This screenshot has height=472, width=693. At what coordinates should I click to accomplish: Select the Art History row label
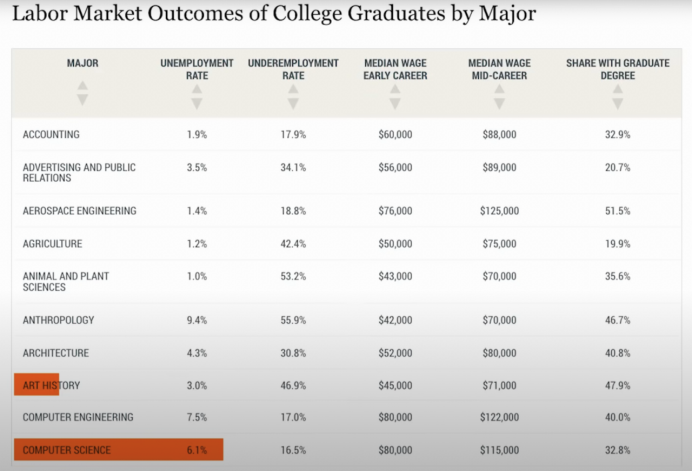pyautogui.click(x=52, y=385)
